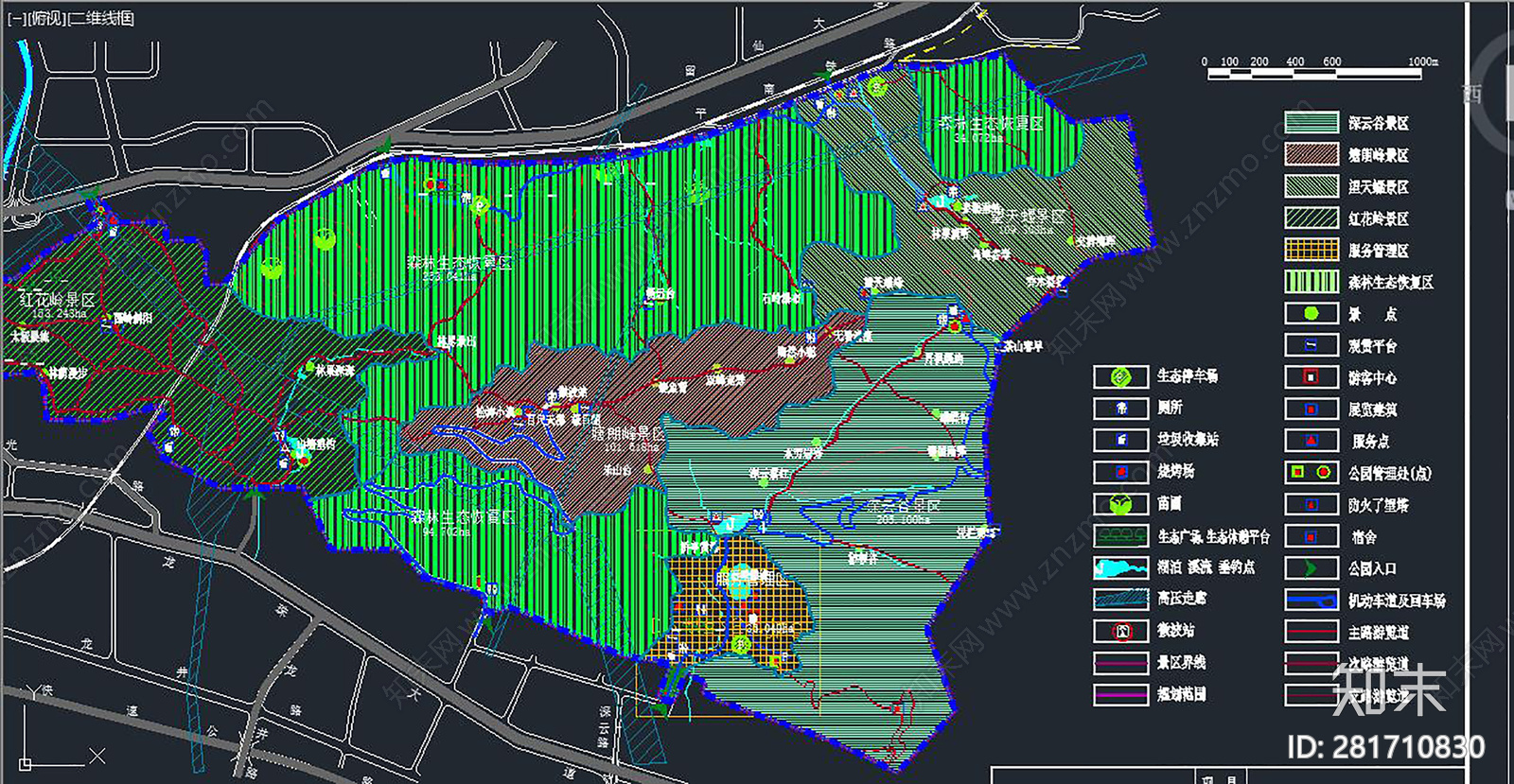Click the 1000m scale bar label
This screenshot has width=1514, height=784.
click(x=1422, y=61)
